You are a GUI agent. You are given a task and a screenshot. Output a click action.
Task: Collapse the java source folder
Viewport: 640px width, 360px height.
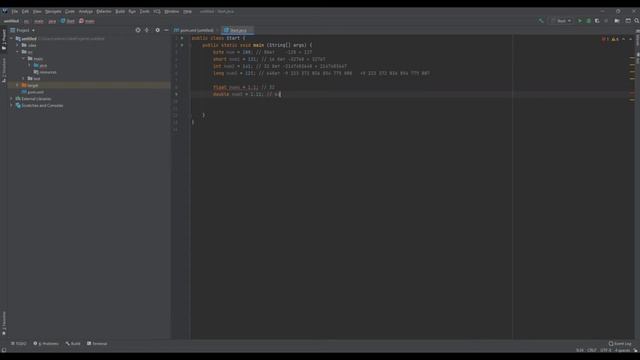click(29, 65)
